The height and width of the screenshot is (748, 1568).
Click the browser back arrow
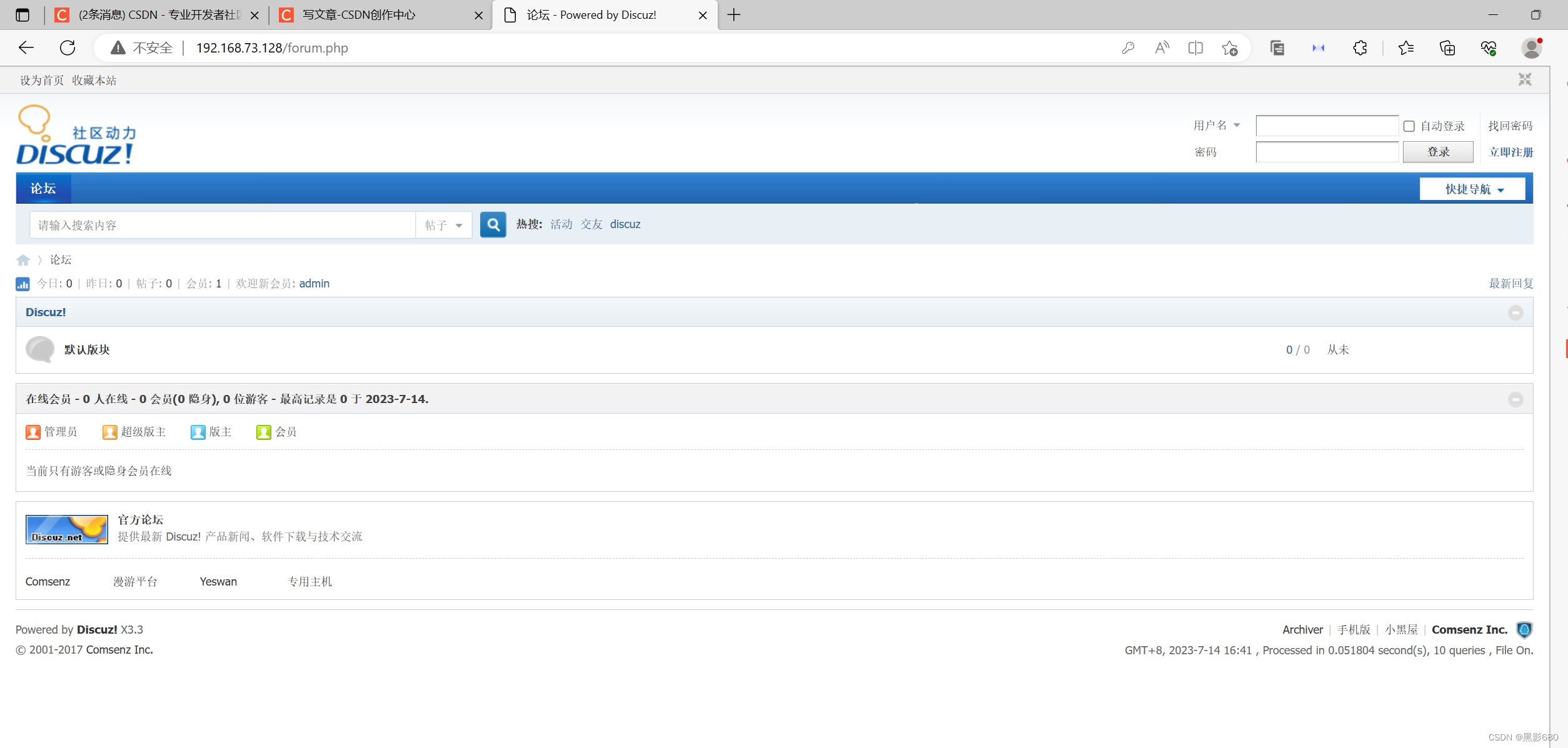[x=26, y=47]
